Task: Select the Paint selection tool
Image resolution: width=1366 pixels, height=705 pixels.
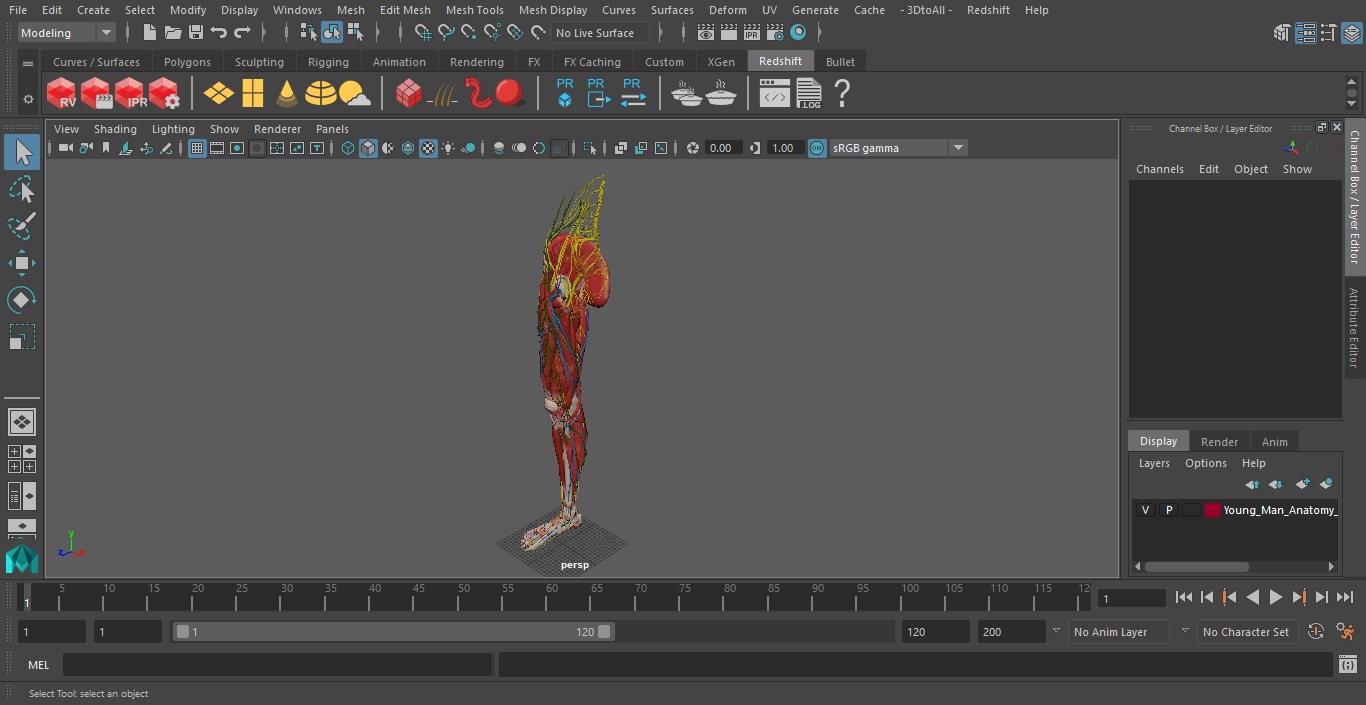Action: pyautogui.click(x=22, y=226)
